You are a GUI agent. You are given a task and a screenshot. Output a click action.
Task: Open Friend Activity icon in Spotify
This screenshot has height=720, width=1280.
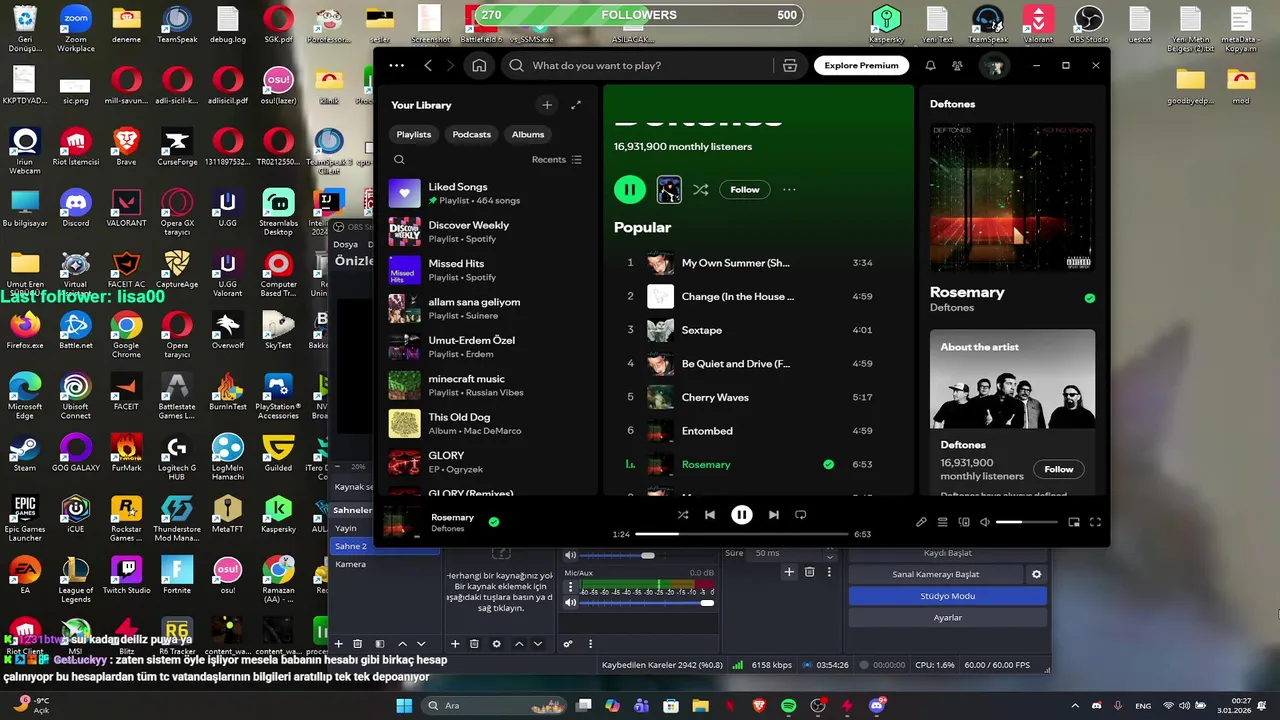(x=957, y=65)
